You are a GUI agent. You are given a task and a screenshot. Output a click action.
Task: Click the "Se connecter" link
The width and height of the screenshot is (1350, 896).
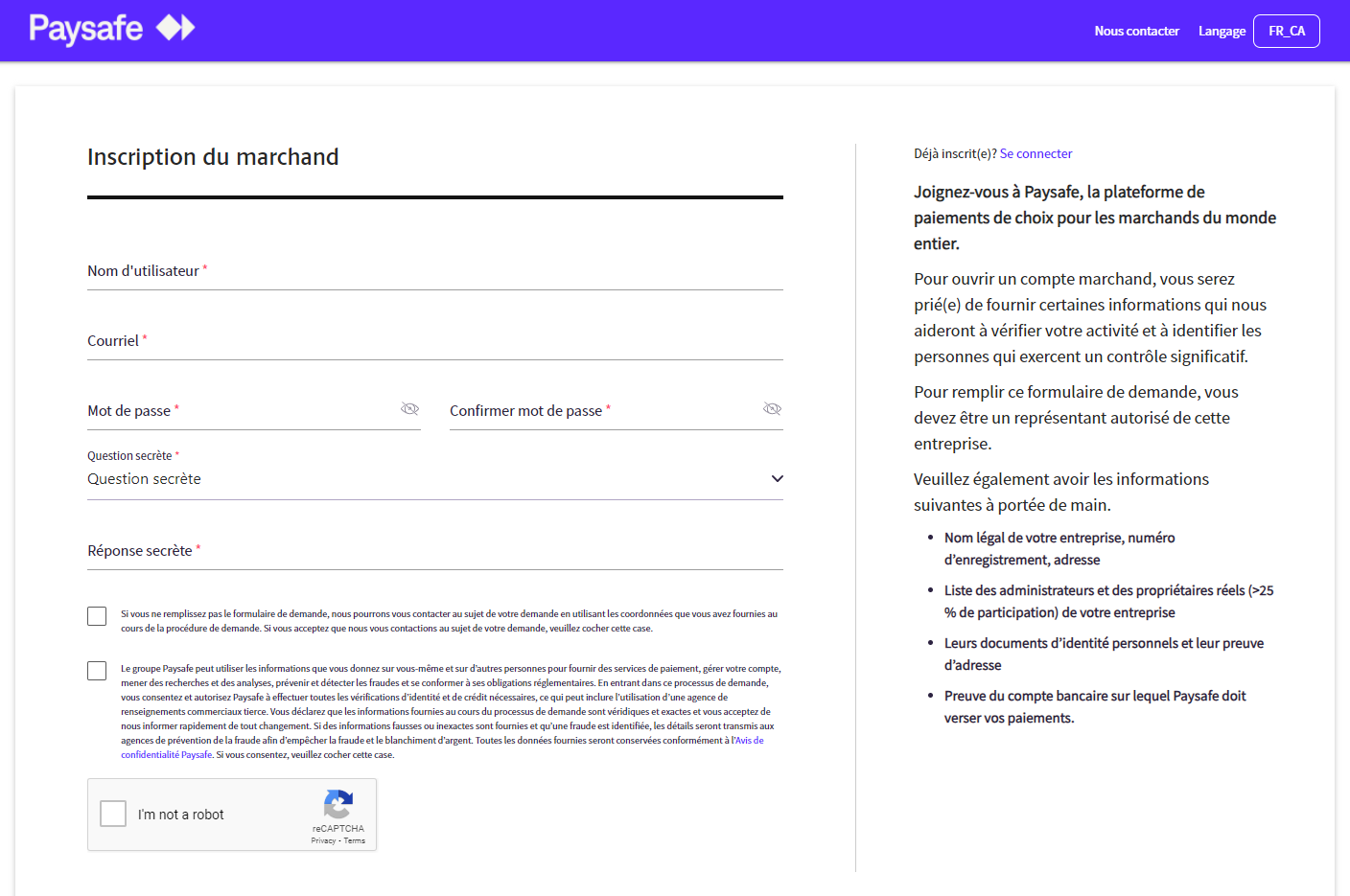pyautogui.click(x=1036, y=153)
